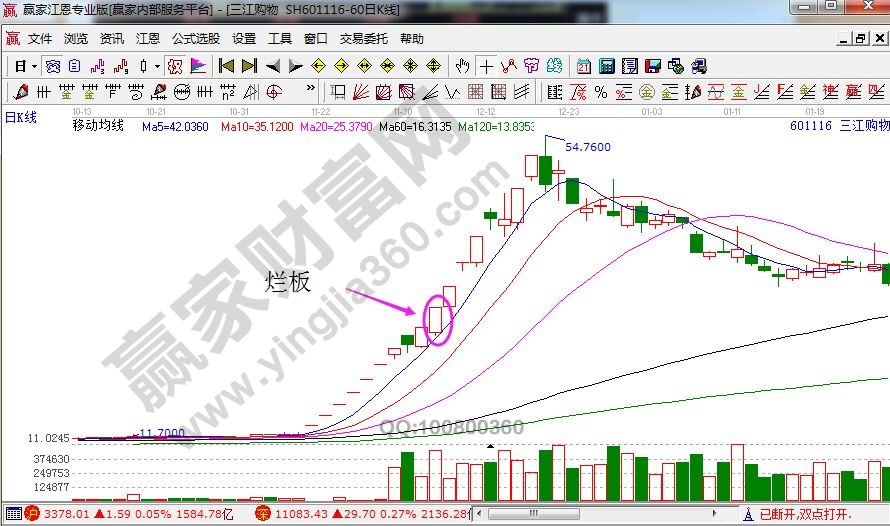Open the 公式选股 menu
890x526 pixels.
(x=195, y=39)
